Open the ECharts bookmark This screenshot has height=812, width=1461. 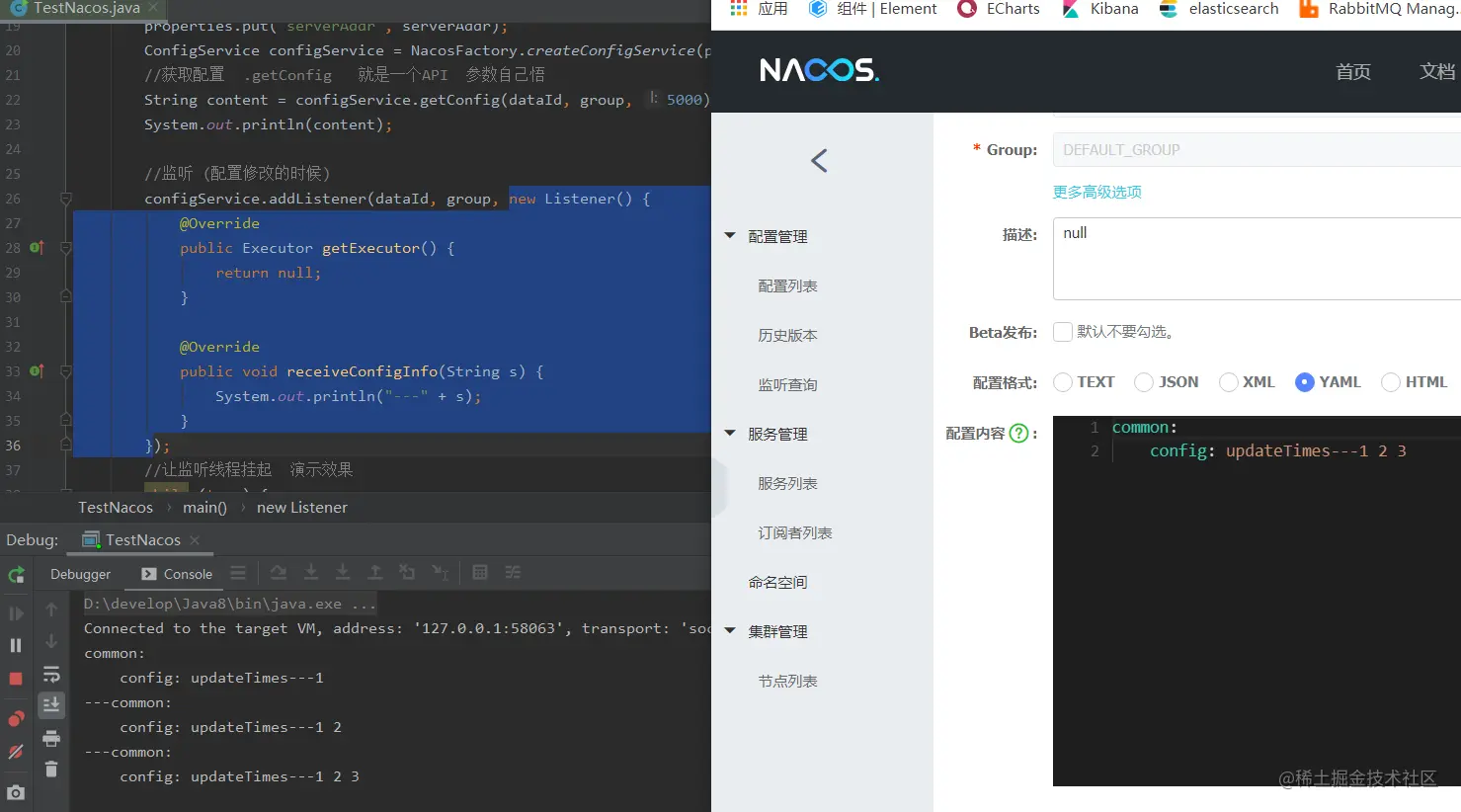999,9
